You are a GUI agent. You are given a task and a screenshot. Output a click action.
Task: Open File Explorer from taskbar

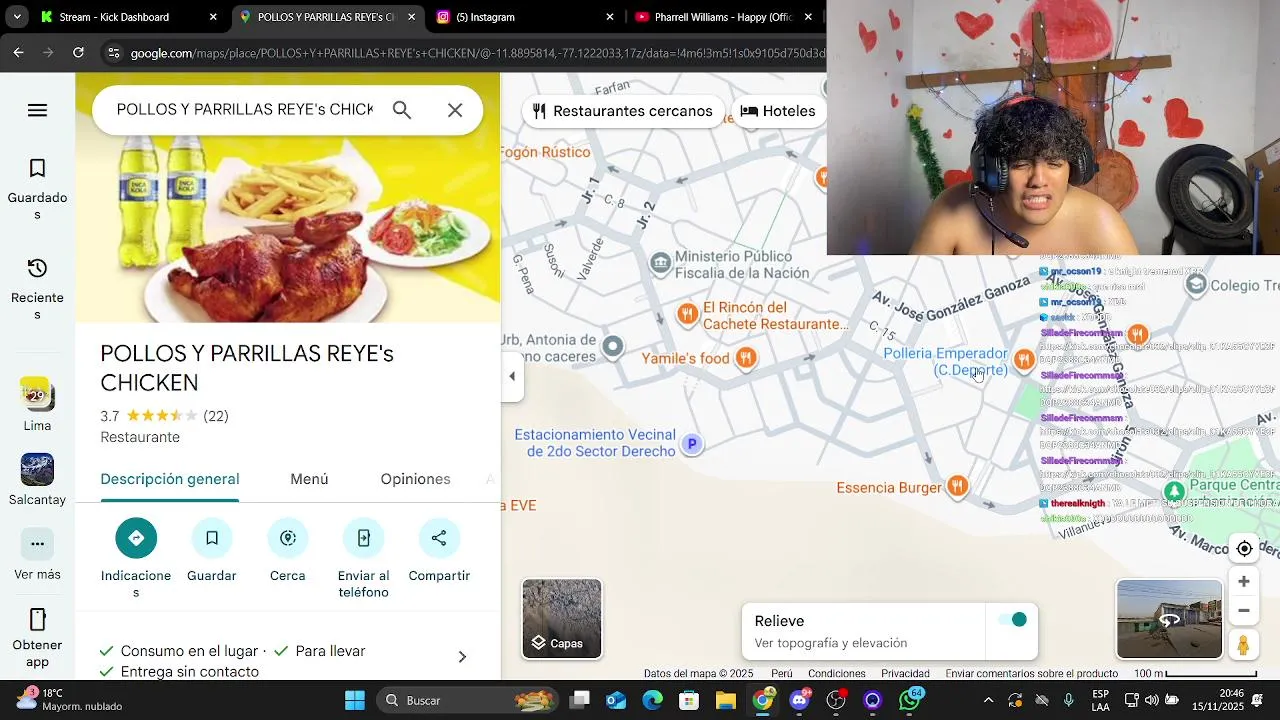tap(726, 700)
